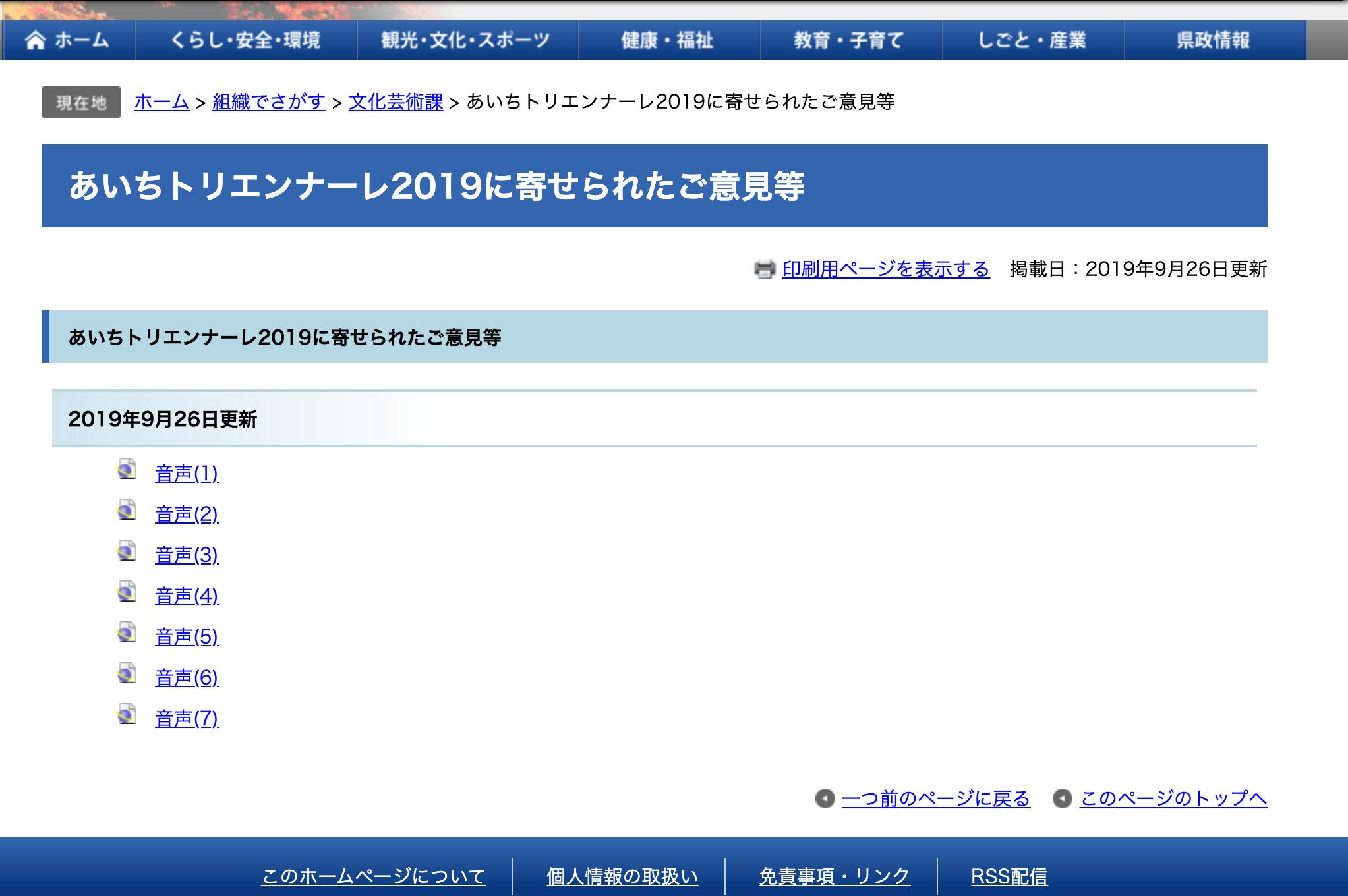
Task: Open the 音声(6) link
Action: (187, 677)
